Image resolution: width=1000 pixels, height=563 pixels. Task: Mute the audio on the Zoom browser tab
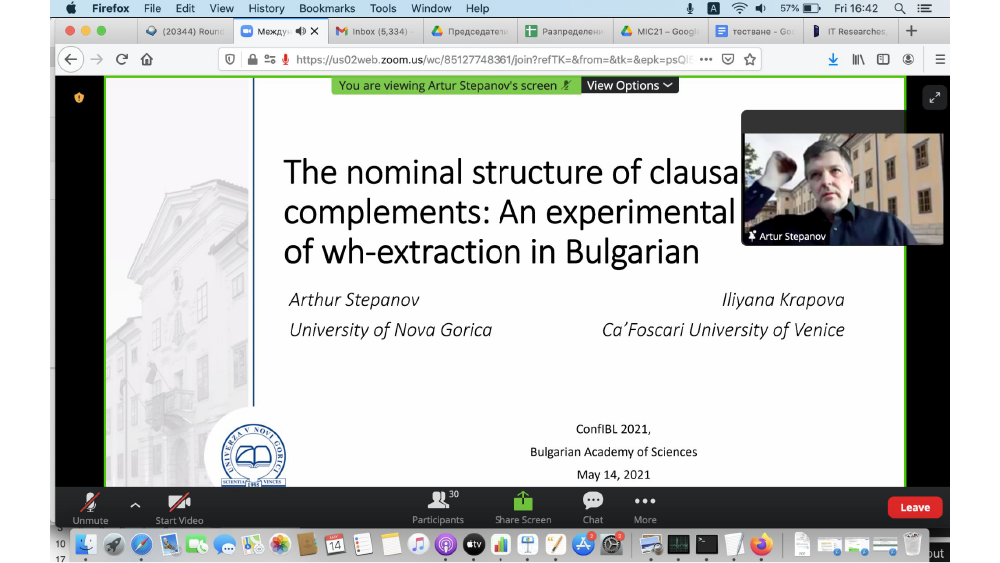point(300,32)
